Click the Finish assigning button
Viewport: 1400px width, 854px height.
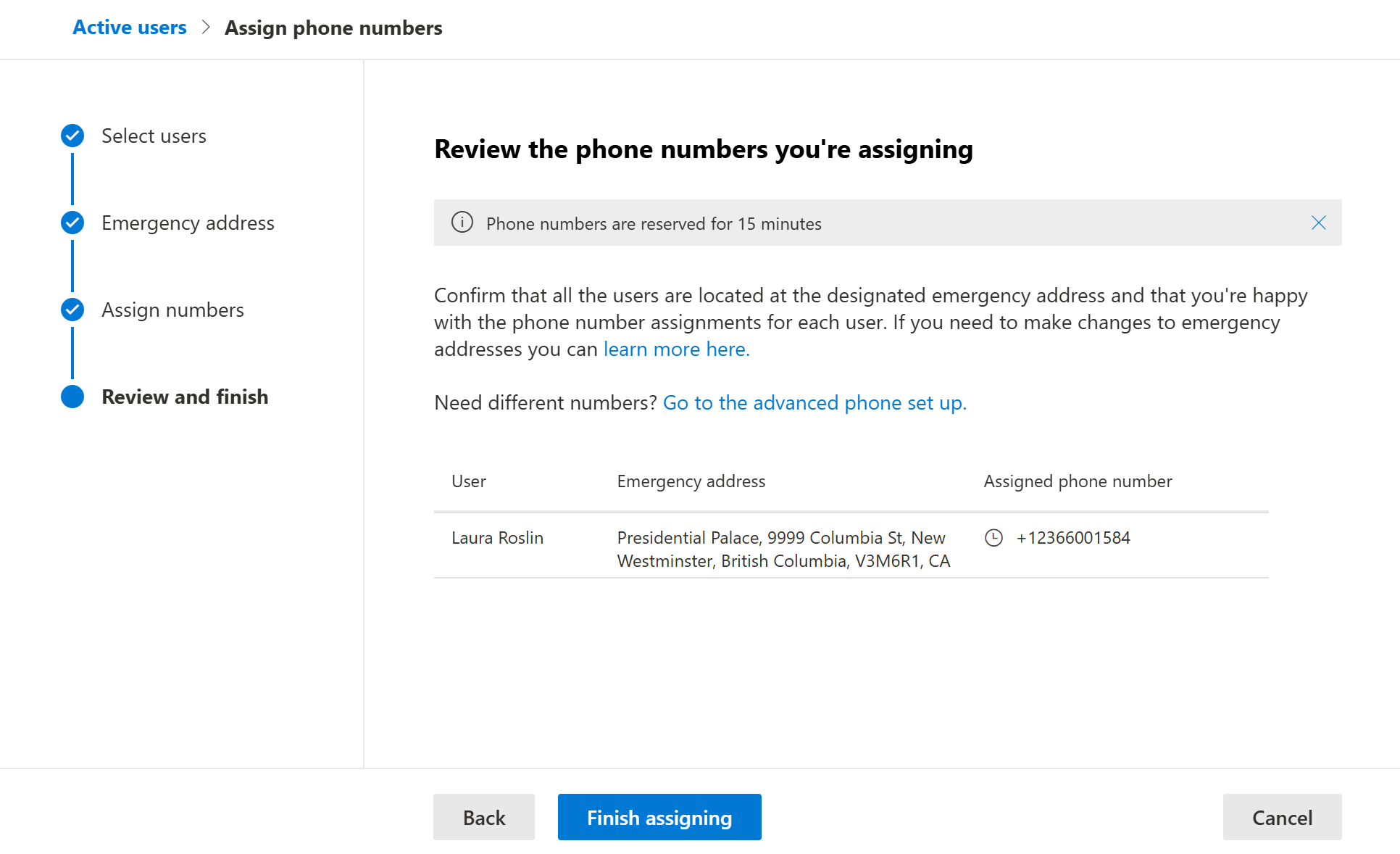[x=659, y=818]
